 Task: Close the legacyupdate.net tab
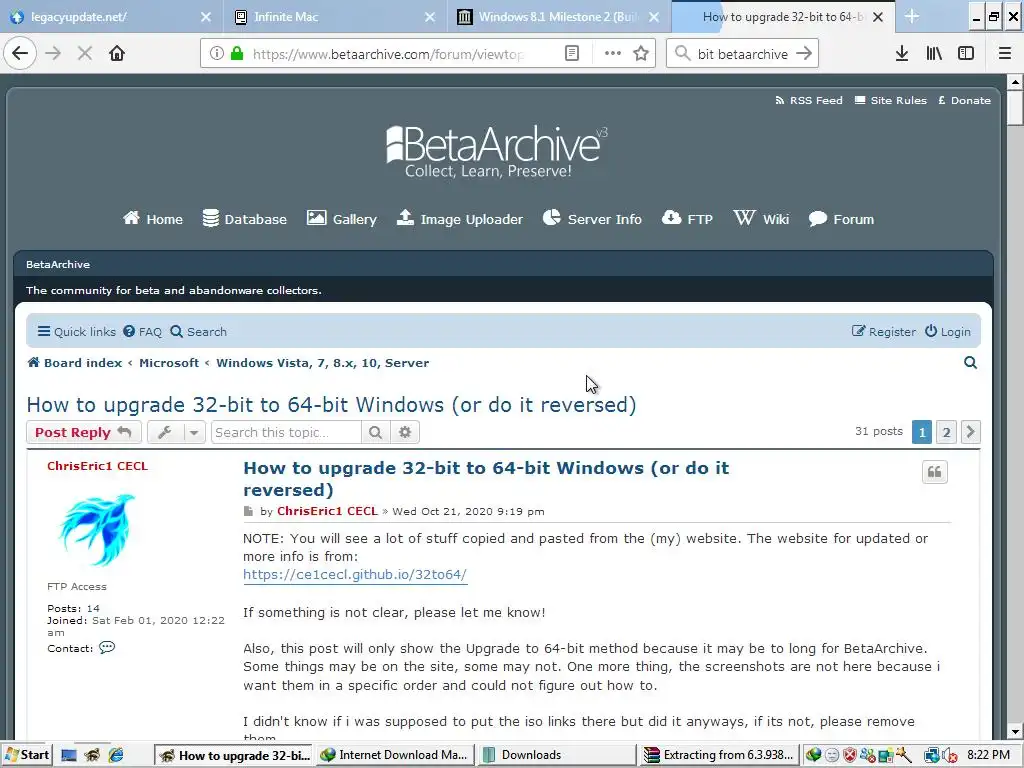pyautogui.click(x=206, y=17)
